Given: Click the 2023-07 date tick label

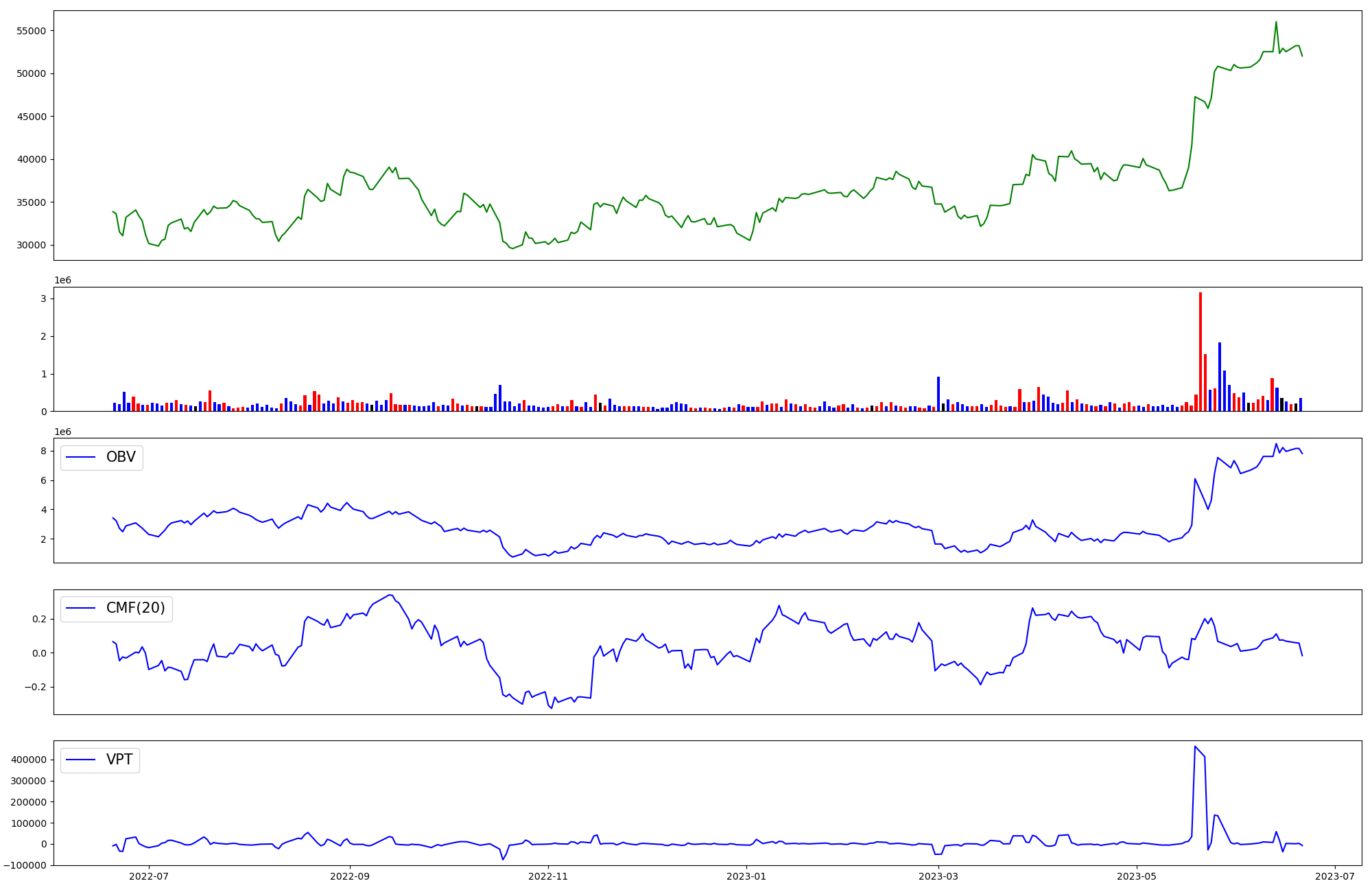Looking at the screenshot, I should [1335, 876].
